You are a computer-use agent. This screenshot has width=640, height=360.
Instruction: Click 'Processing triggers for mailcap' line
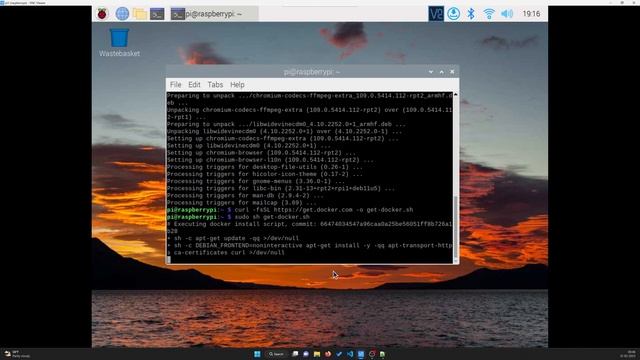(x=241, y=202)
